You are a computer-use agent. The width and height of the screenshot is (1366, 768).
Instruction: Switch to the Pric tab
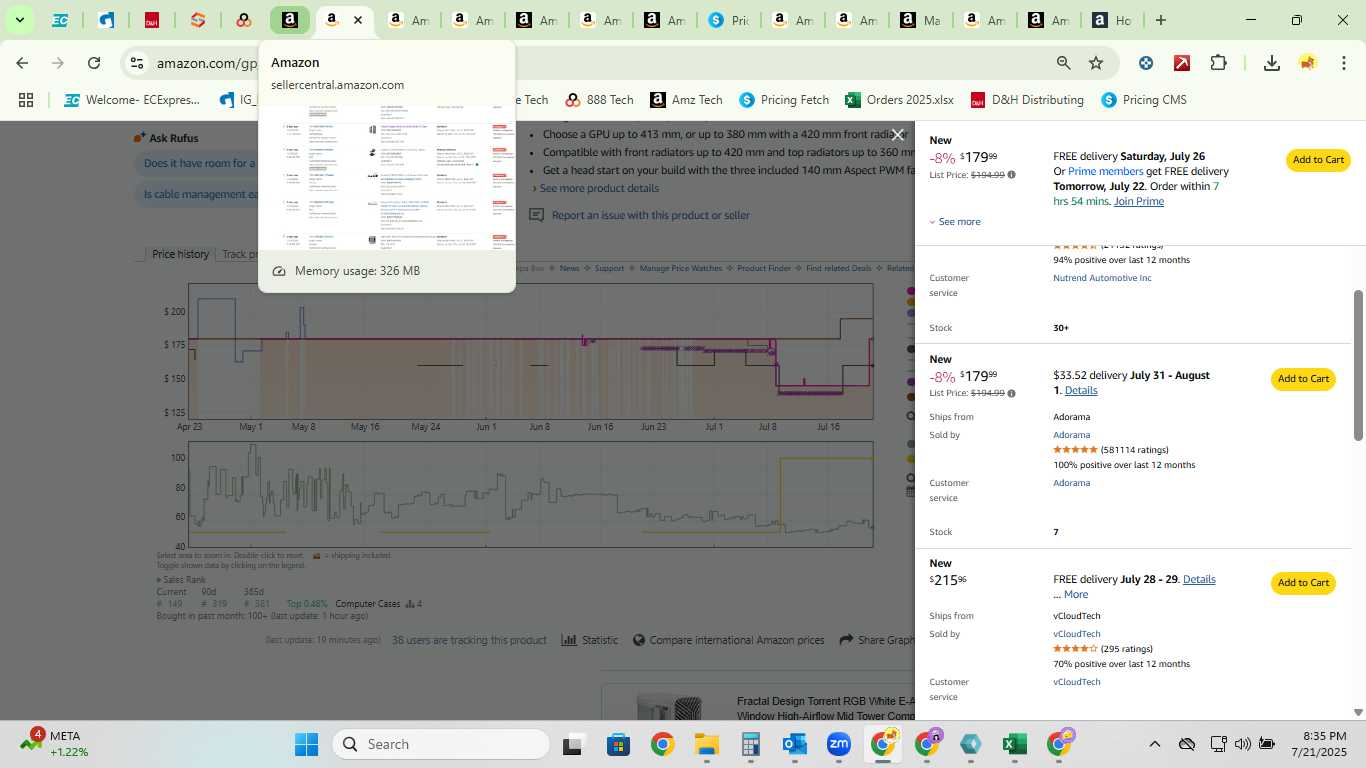(x=727, y=20)
